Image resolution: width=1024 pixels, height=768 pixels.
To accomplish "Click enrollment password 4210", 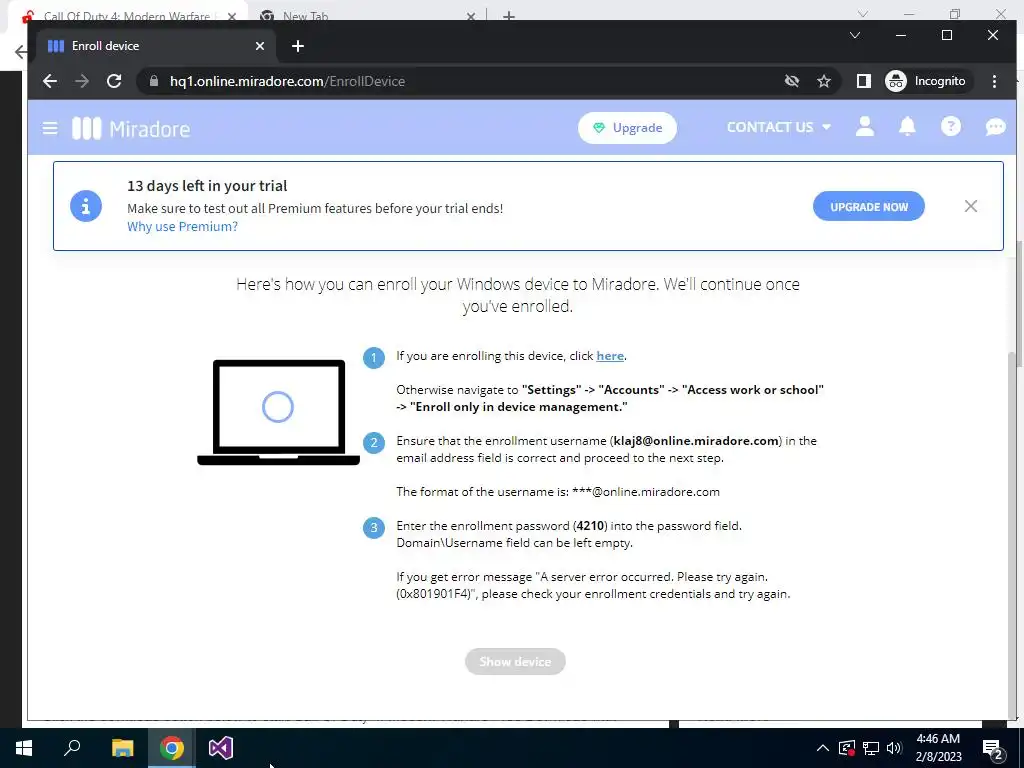I will pos(592,526).
